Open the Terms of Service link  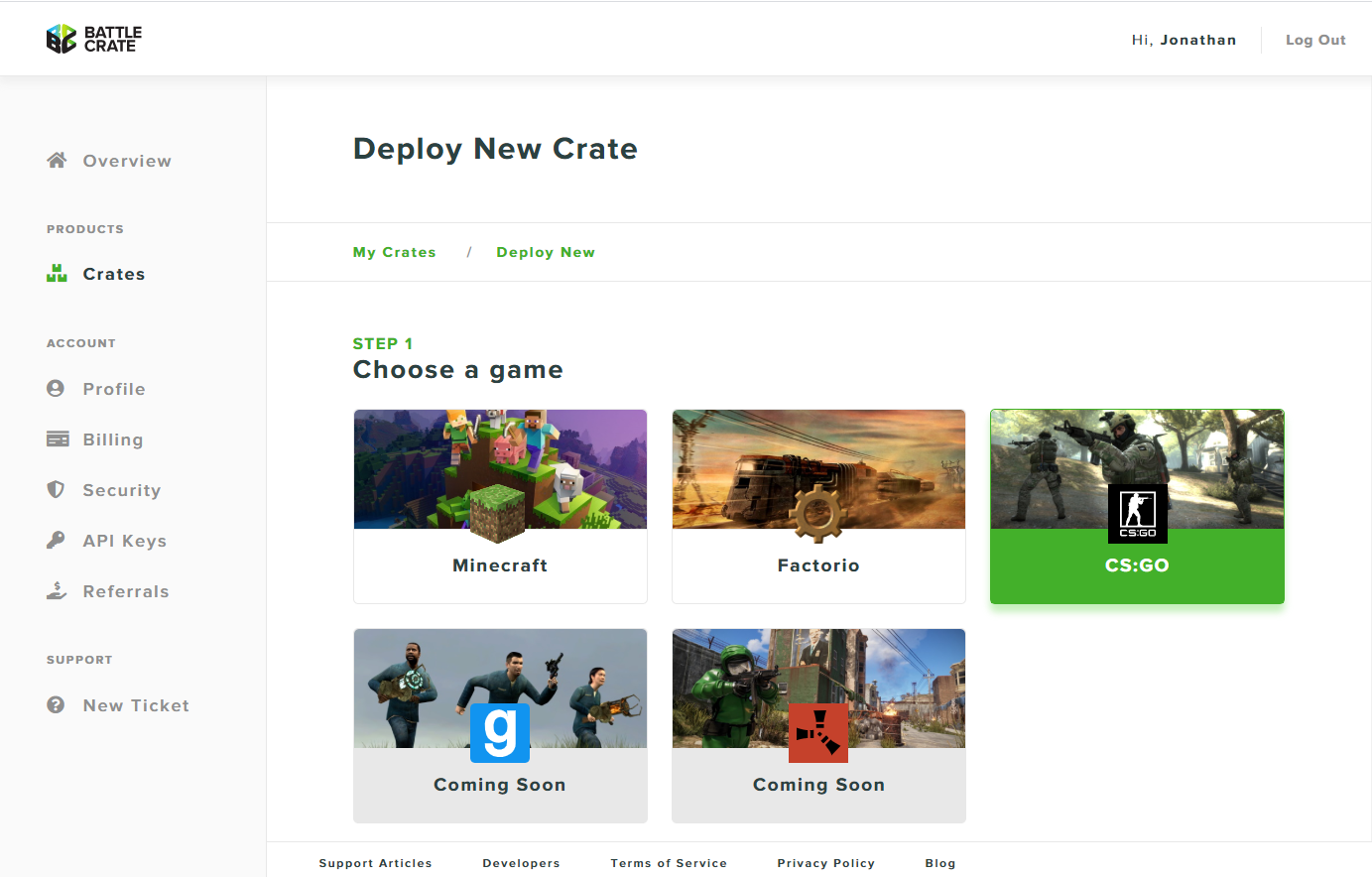click(669, 863)
